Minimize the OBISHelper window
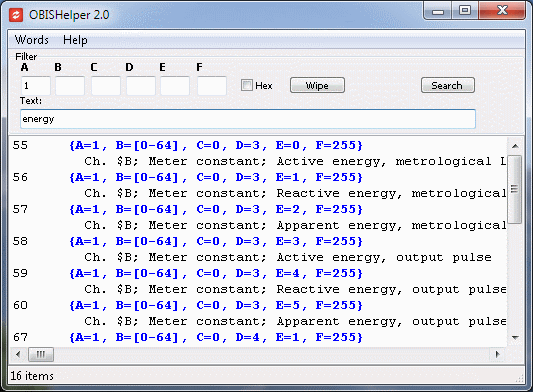The width and height of the screenshot is (533, 392). [x=438, y=12]
